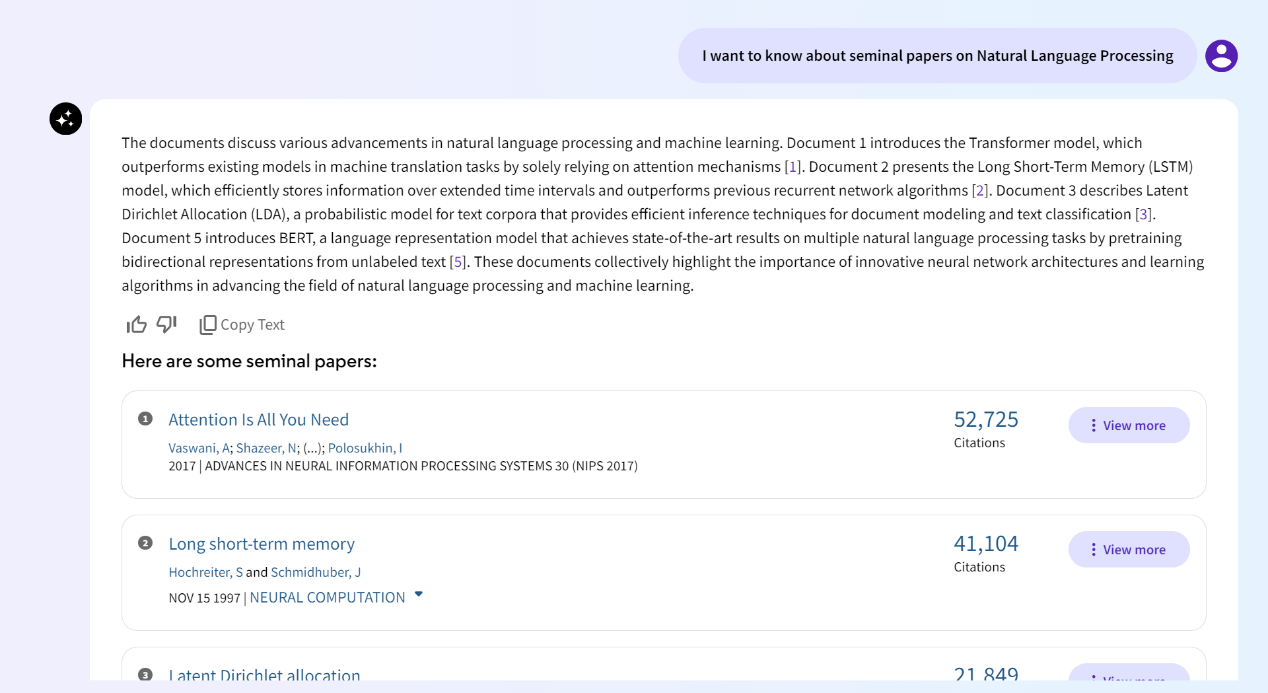Open the Attention Is All You Need title

click(258, 420)
